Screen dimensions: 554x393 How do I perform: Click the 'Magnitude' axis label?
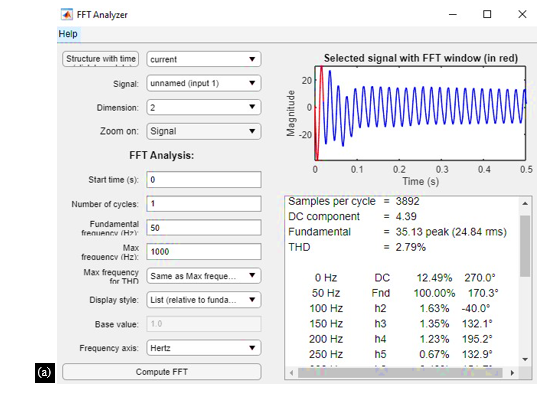pyautogui.click(x=290, y=113)
